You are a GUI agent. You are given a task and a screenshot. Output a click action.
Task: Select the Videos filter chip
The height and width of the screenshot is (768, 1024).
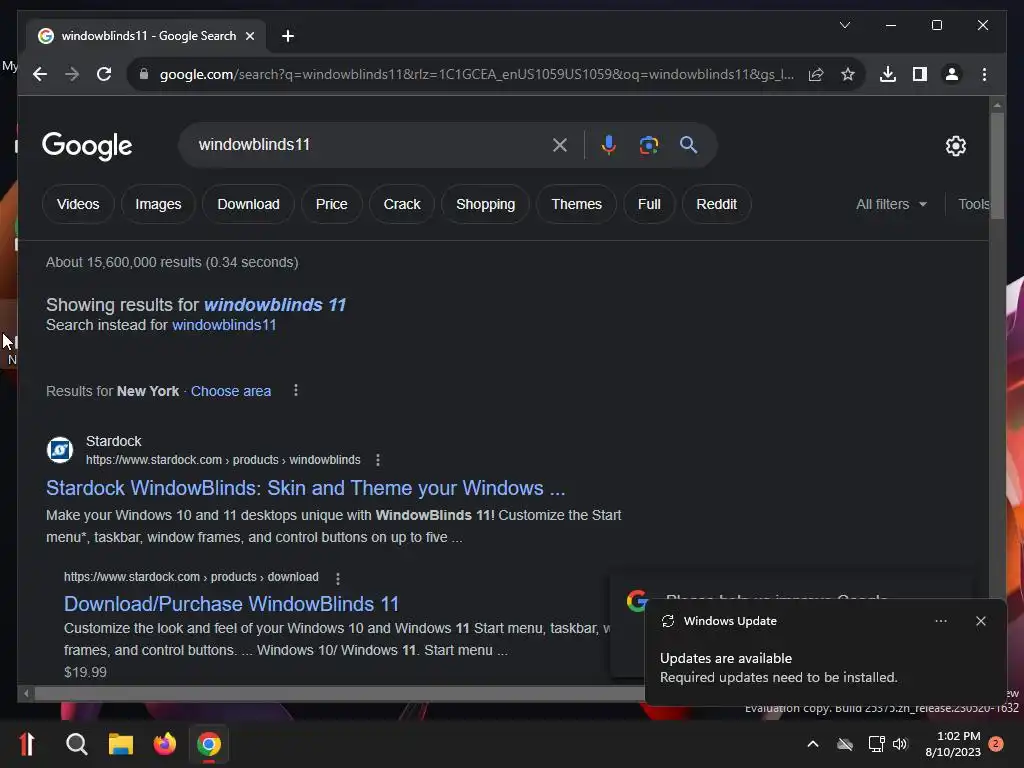tap(78, 204)
